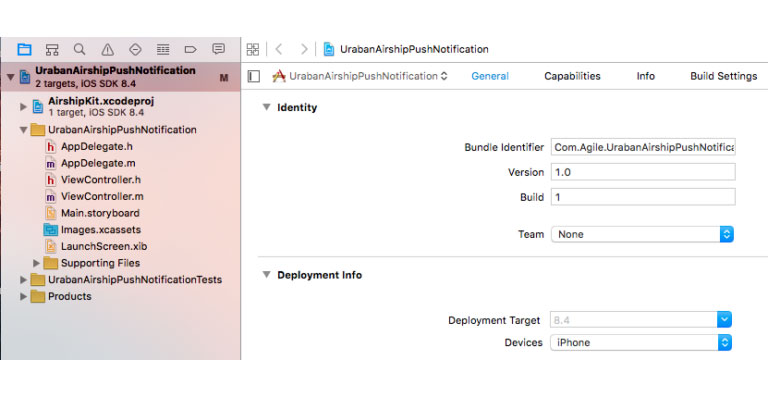
Task: Click UrabanAirshipPushNotification breadcrumb in jump bar
Action: (x=414, y=49)
